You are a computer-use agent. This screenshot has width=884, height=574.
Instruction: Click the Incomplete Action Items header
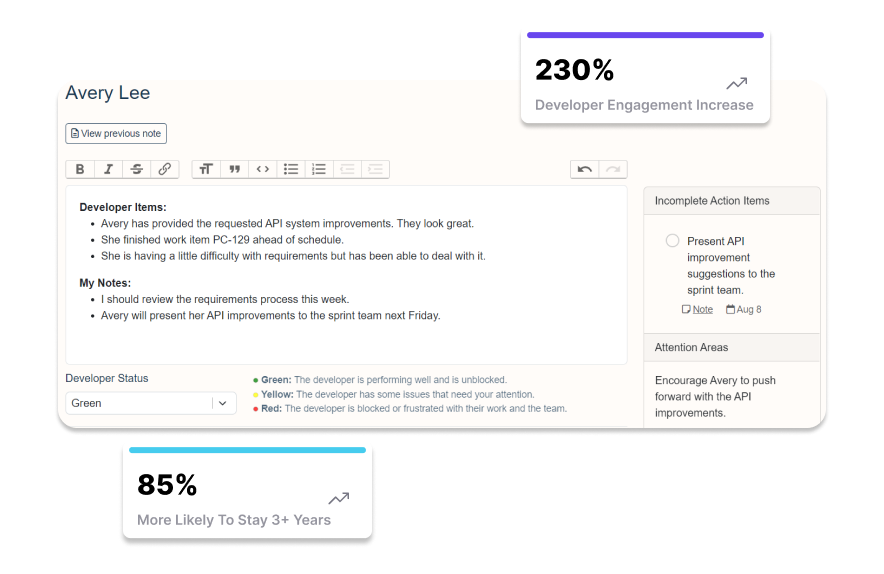click(732, 201)
